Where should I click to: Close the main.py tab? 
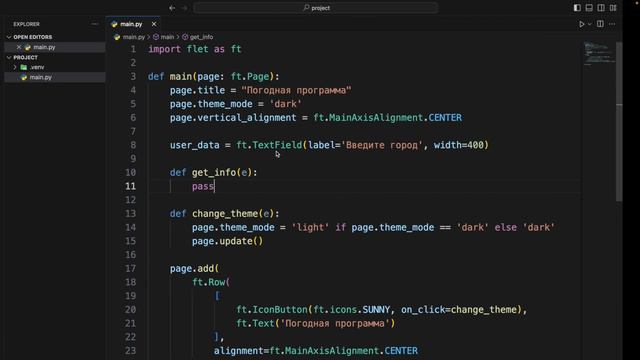click(154, 24)
